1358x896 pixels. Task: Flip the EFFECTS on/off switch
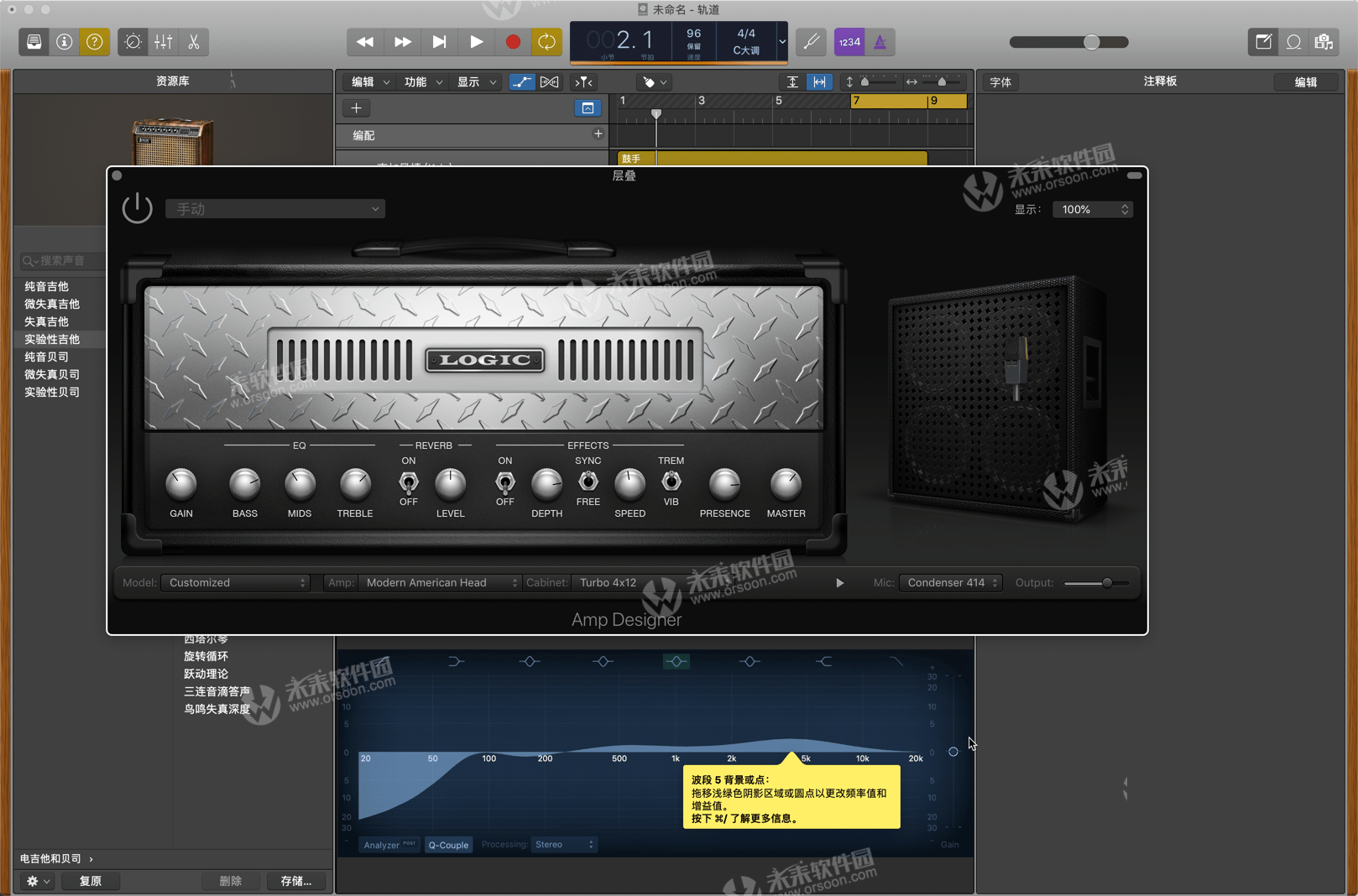pos(504,482)
